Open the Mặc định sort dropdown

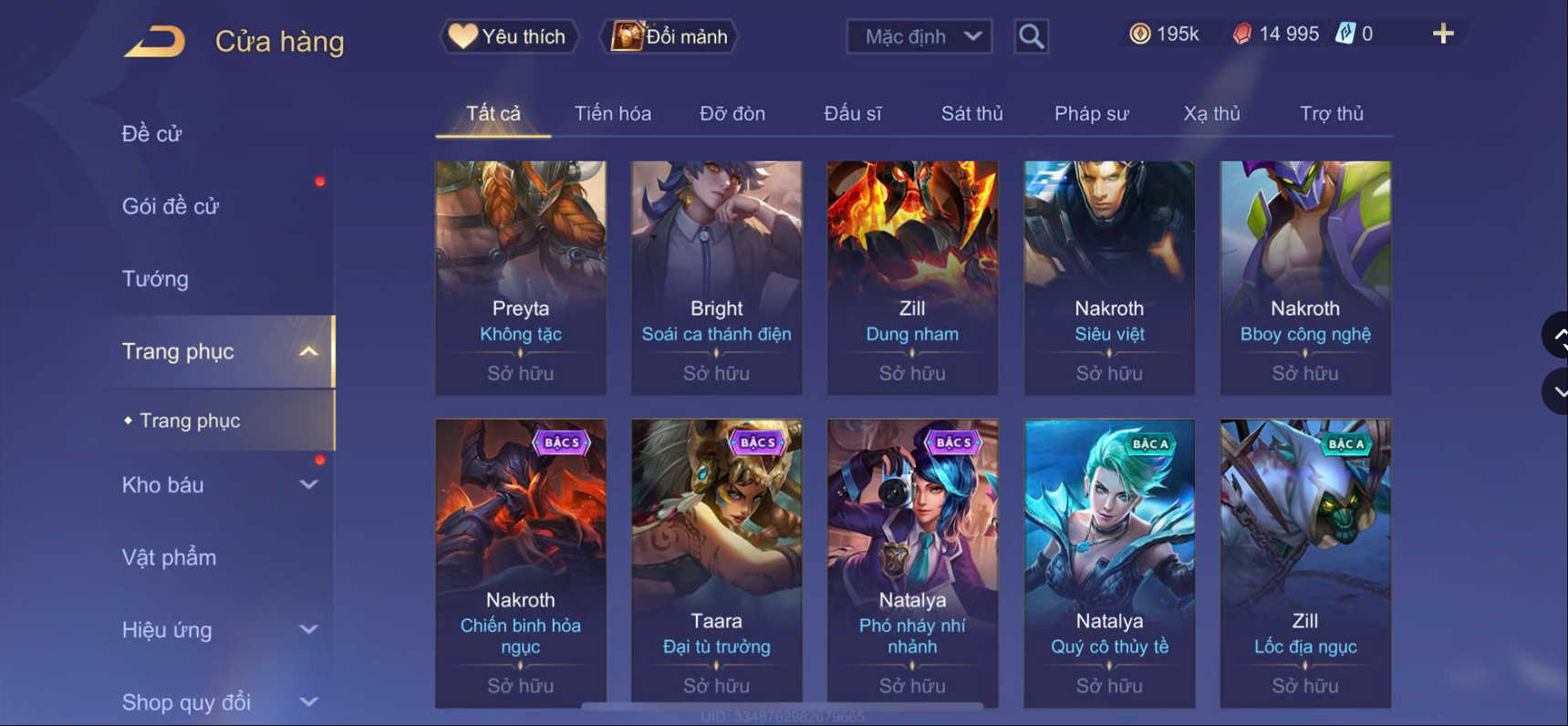tap(919, 36)
